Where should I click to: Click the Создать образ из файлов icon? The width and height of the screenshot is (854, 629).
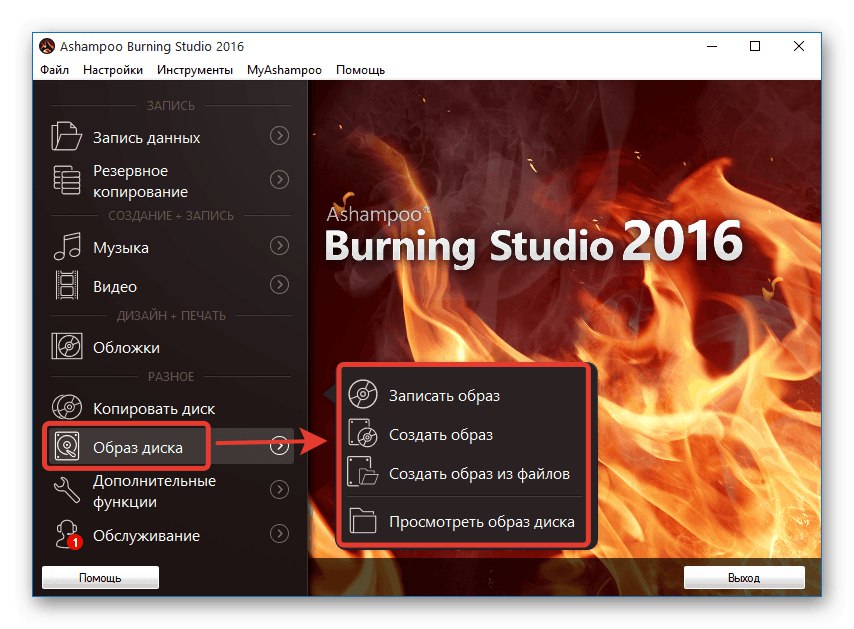click(363, 472)
